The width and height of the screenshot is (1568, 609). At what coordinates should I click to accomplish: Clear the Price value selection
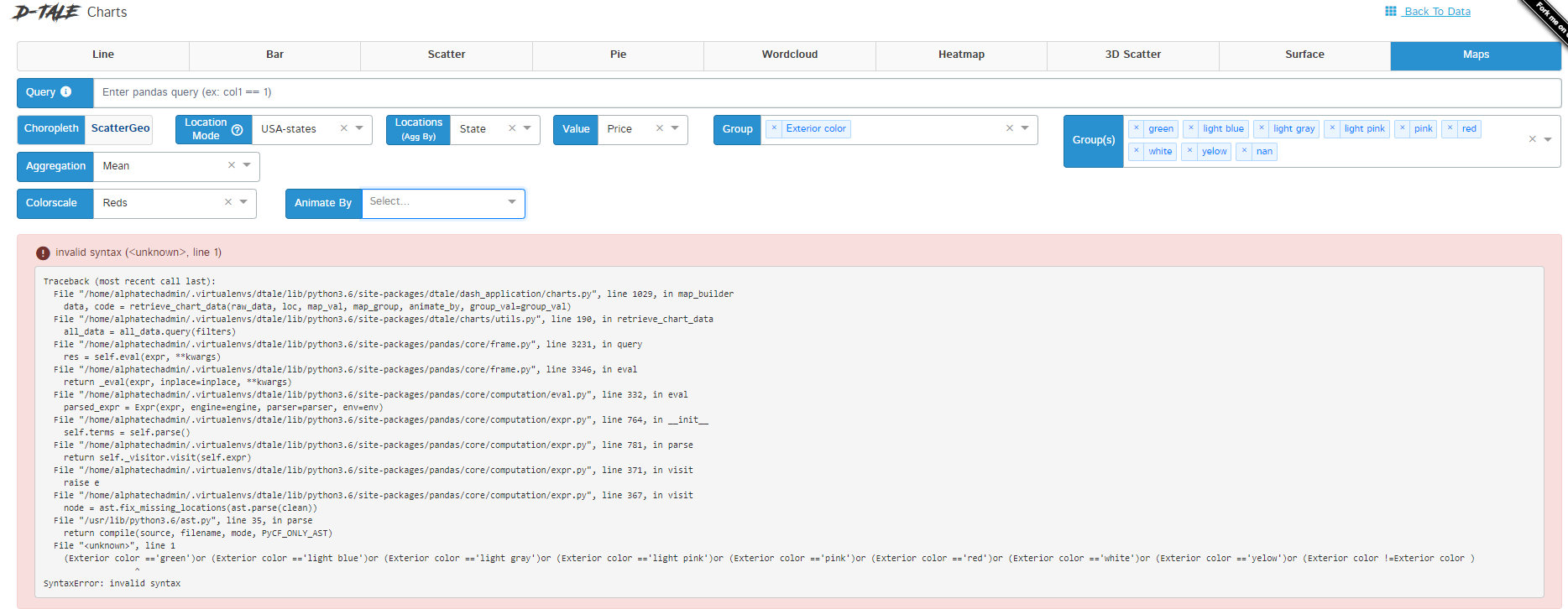[x=660, y=128]
